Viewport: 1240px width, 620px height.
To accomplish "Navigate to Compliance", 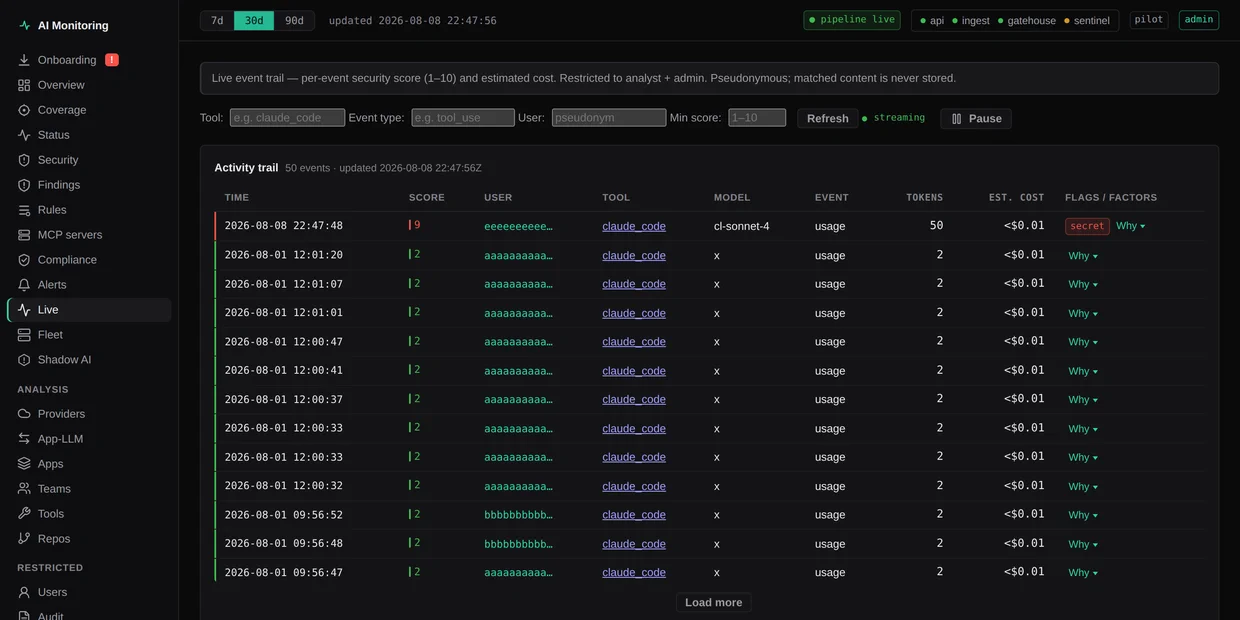I will [x=89, y=260].
